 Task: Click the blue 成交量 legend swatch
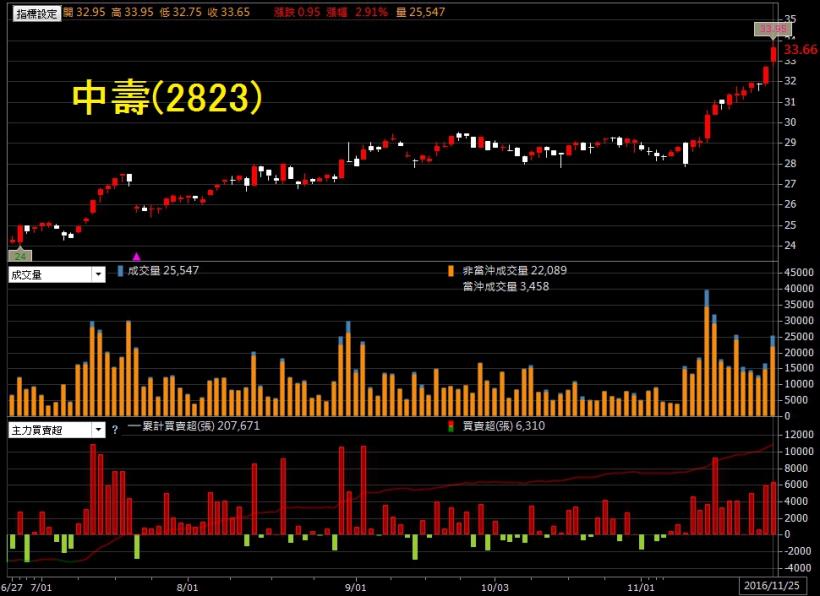pyautogui.click(x=120, y=271)
